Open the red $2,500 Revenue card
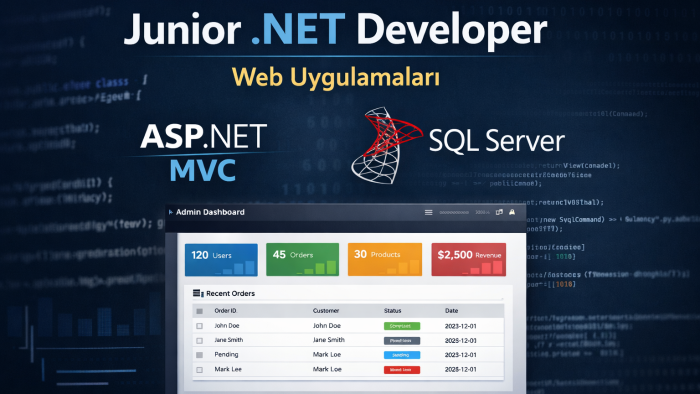The height and width of the screenshot is (394, 700). tap(469, 259)
